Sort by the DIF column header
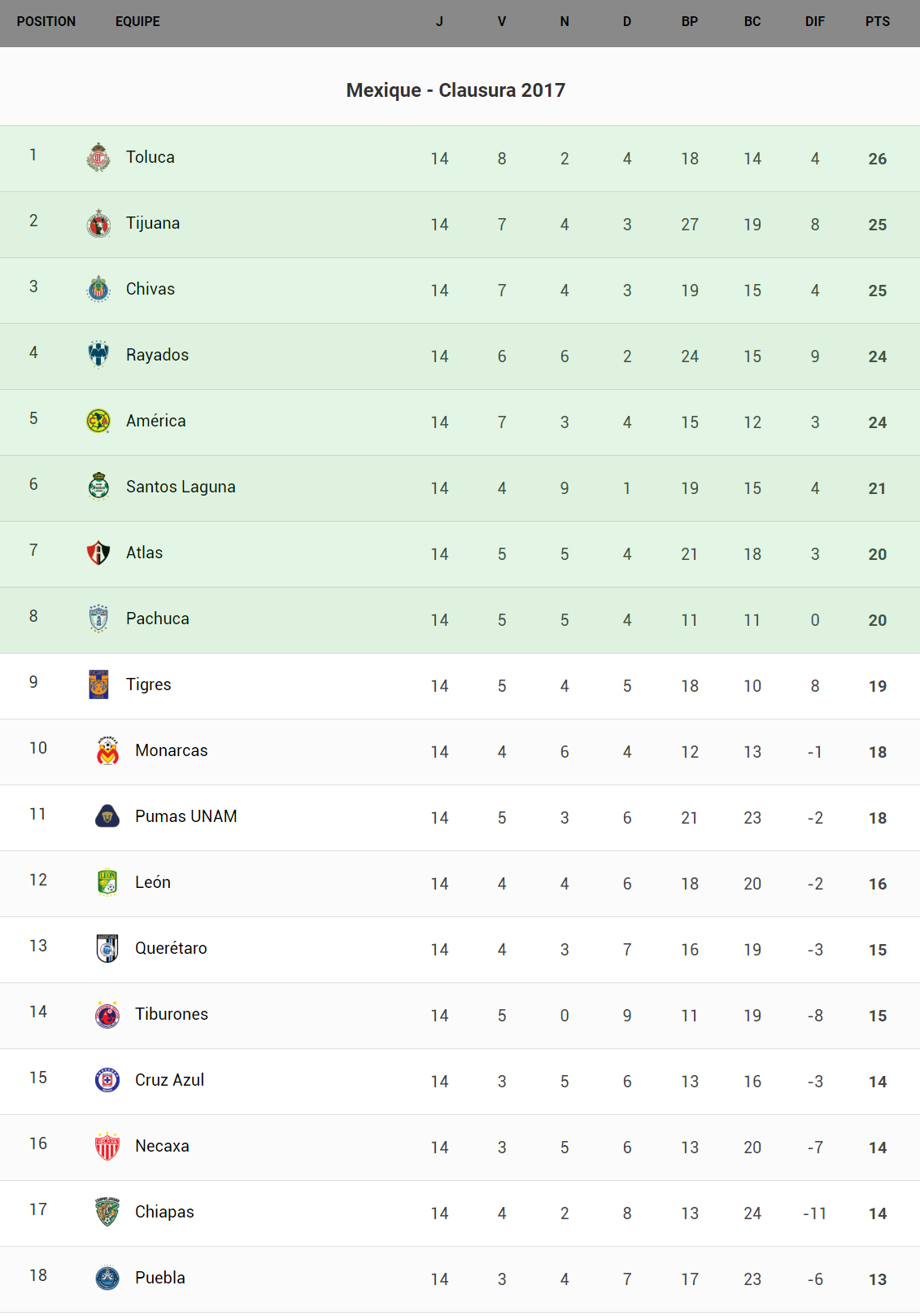920x1316 pixels. (x=814, y=22)
